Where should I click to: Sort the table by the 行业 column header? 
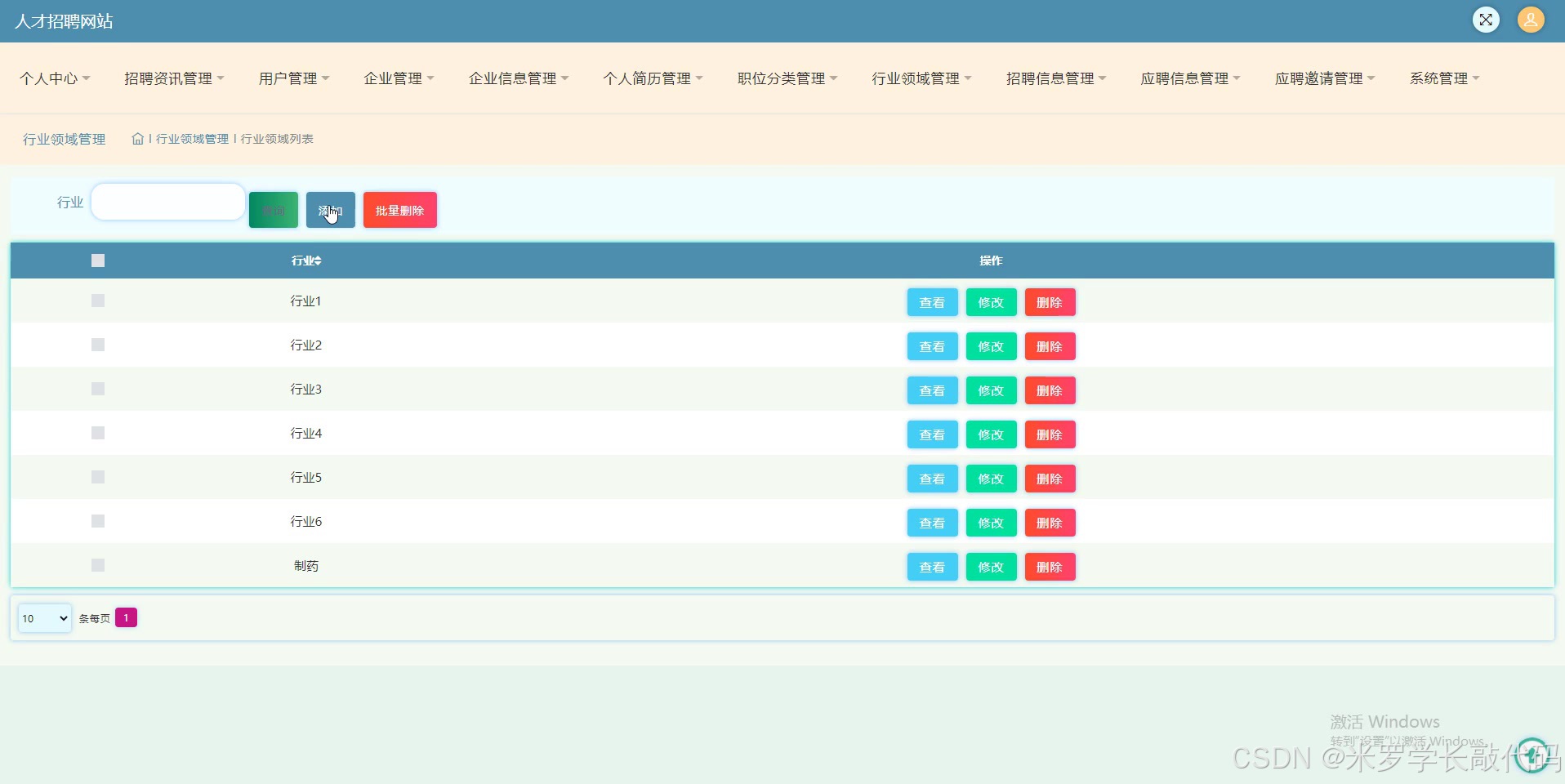pos(306,261)
